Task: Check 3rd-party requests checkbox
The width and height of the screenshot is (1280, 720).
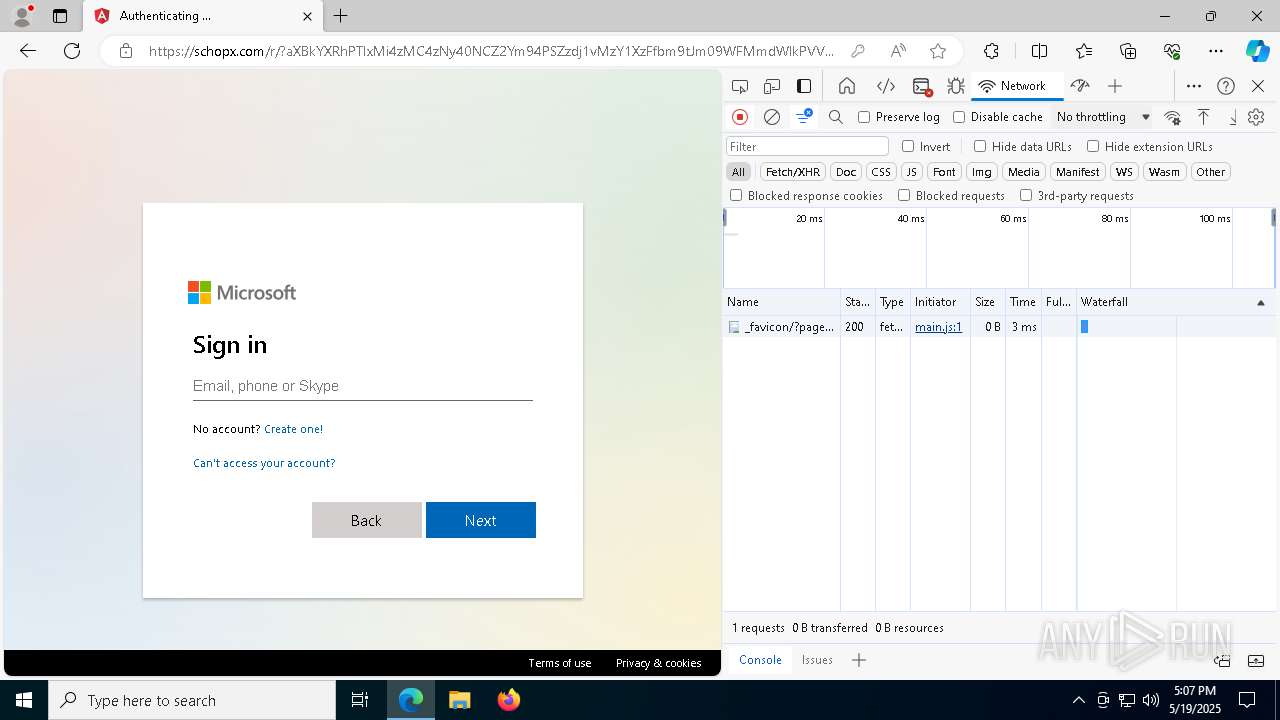Action: [1026, 196]
